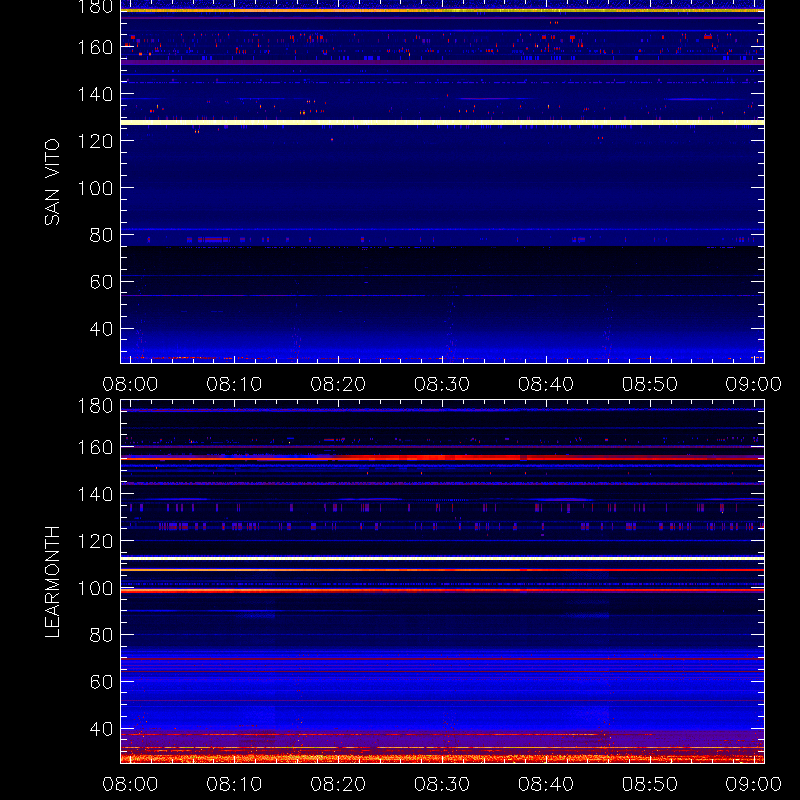
Task: Select the 08:00 time label under San Vito plot
Action: [130, 384]
